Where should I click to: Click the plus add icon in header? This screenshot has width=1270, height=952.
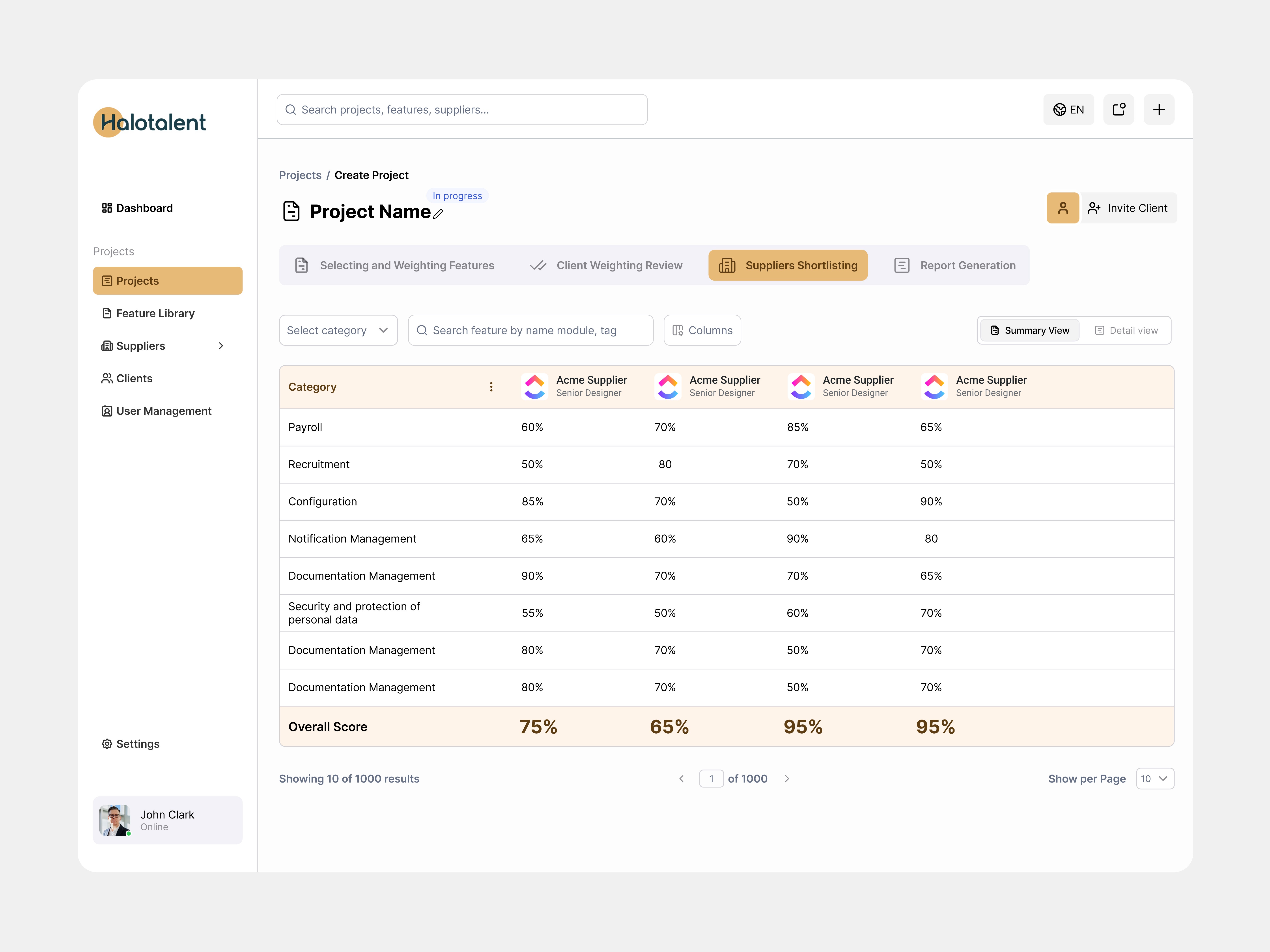[x=1159, y=110]
